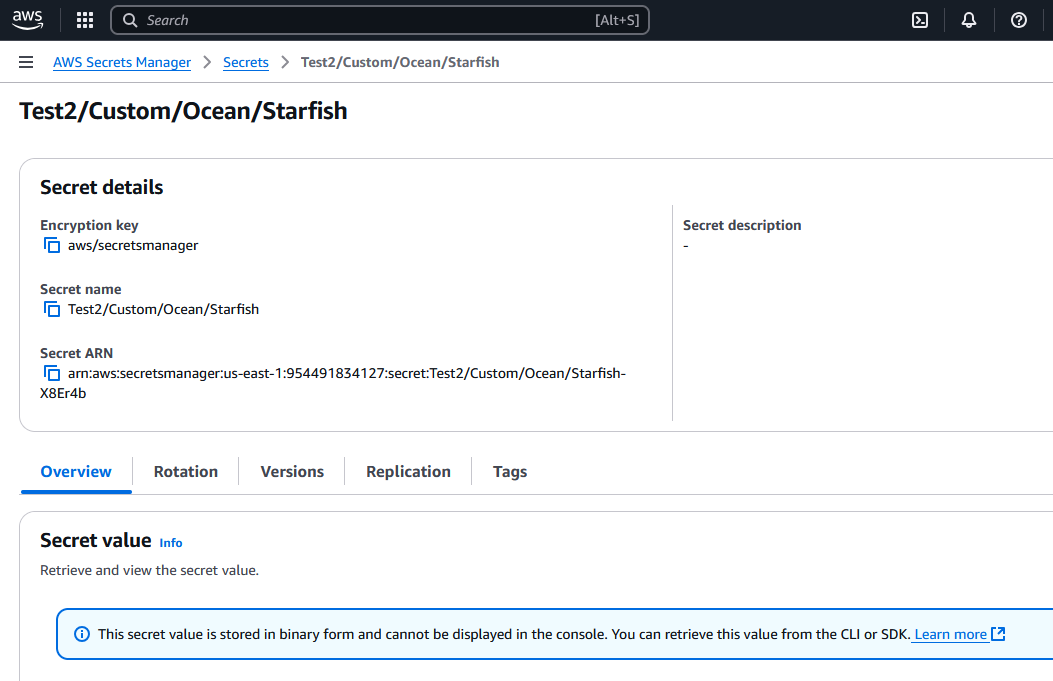The height and width of the screenshot is (681, 1053).
Task: Click the aws/secretsmanager encryption key text
Action: 133,246
